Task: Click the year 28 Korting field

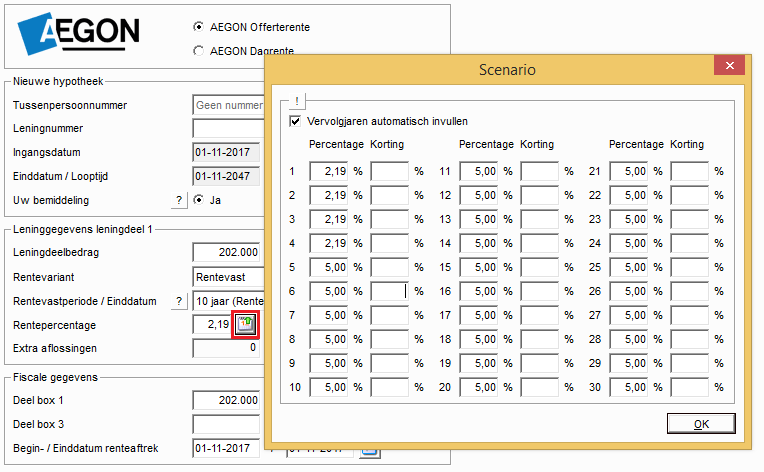Action: tap(689, 339)
